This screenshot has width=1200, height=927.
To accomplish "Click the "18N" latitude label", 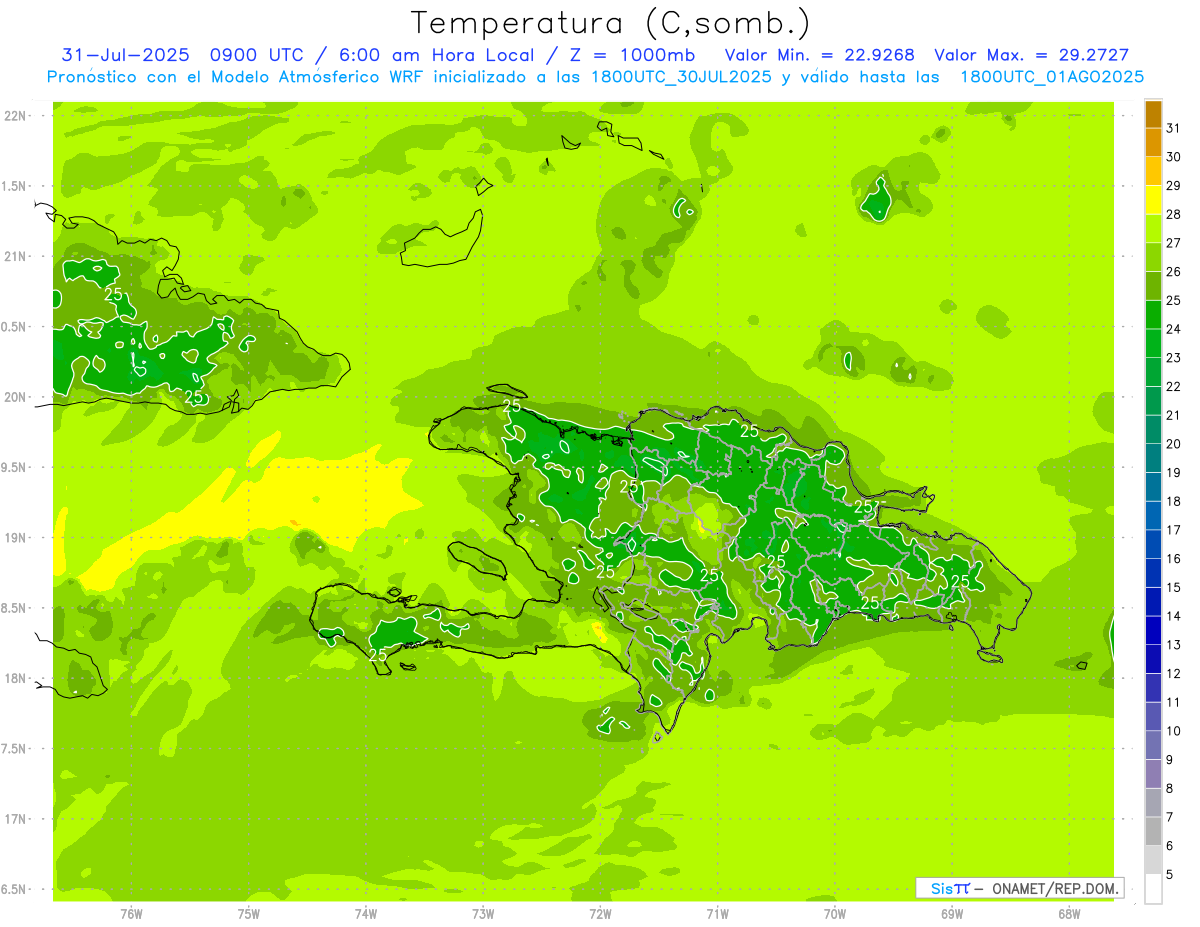I will coord(17,678).
